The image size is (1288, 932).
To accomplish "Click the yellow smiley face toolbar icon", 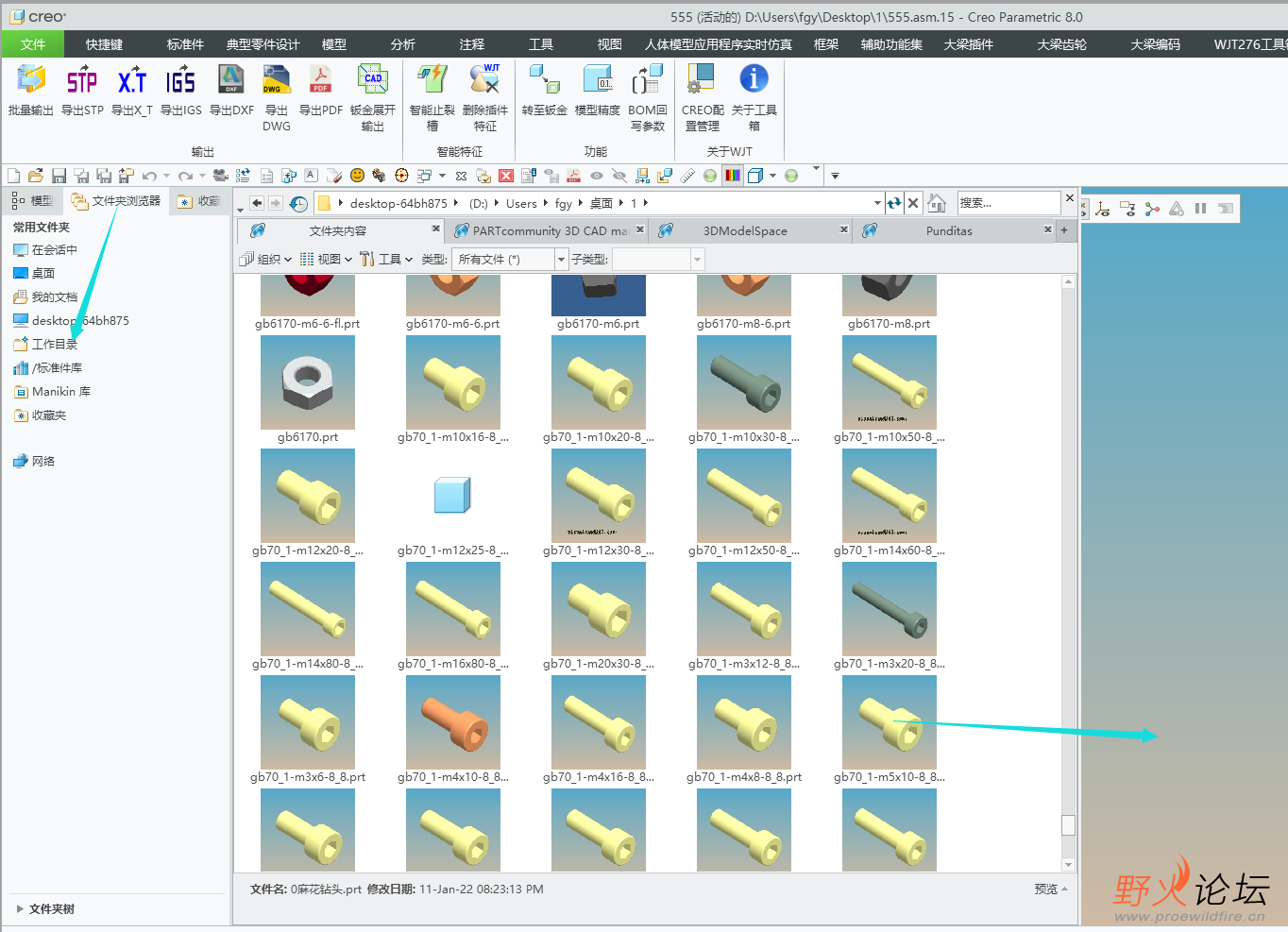I will (x=357, y=176).
